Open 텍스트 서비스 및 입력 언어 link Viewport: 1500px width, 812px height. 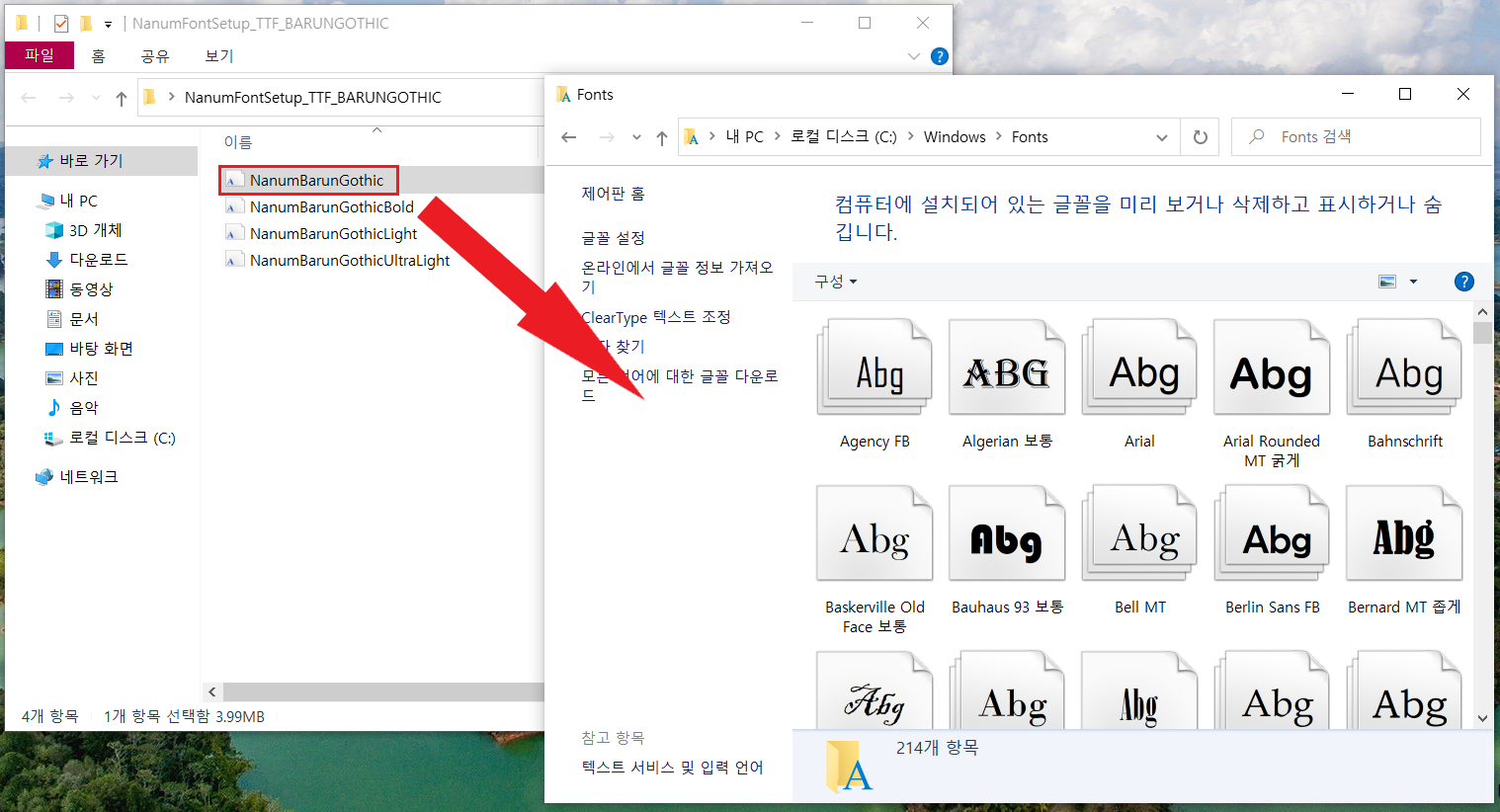[x=673, y=768]
